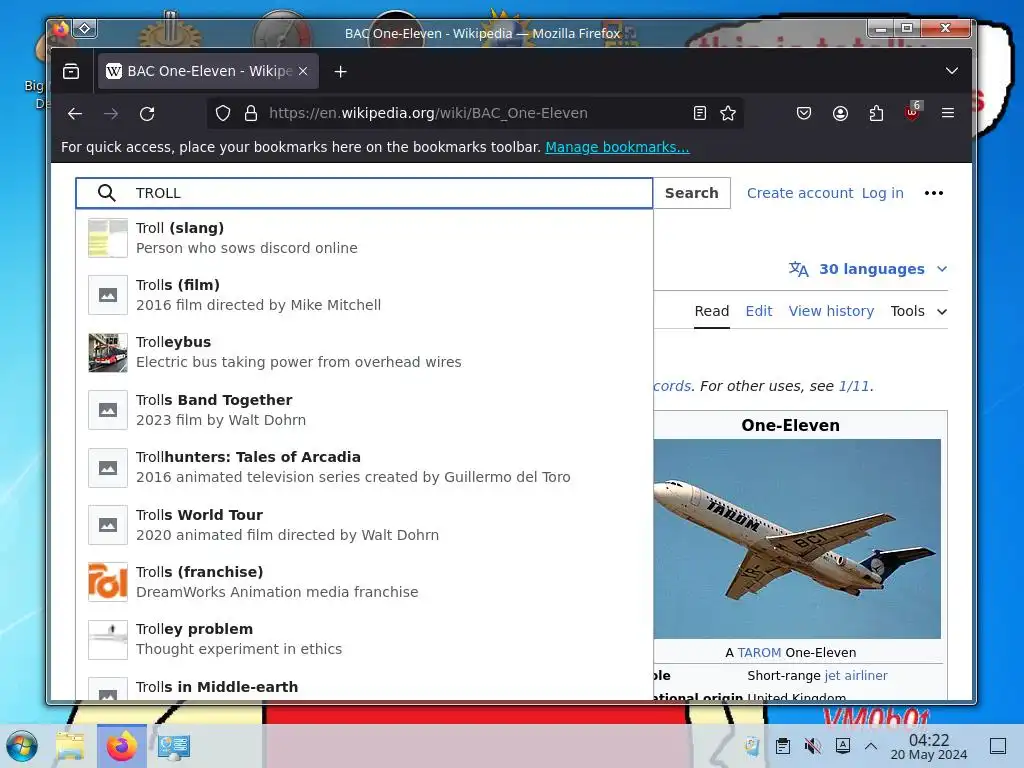Screen dimensions: 1024x768
Task: Open the TAROM One-Eleven airplane photo
Action: 797,539
